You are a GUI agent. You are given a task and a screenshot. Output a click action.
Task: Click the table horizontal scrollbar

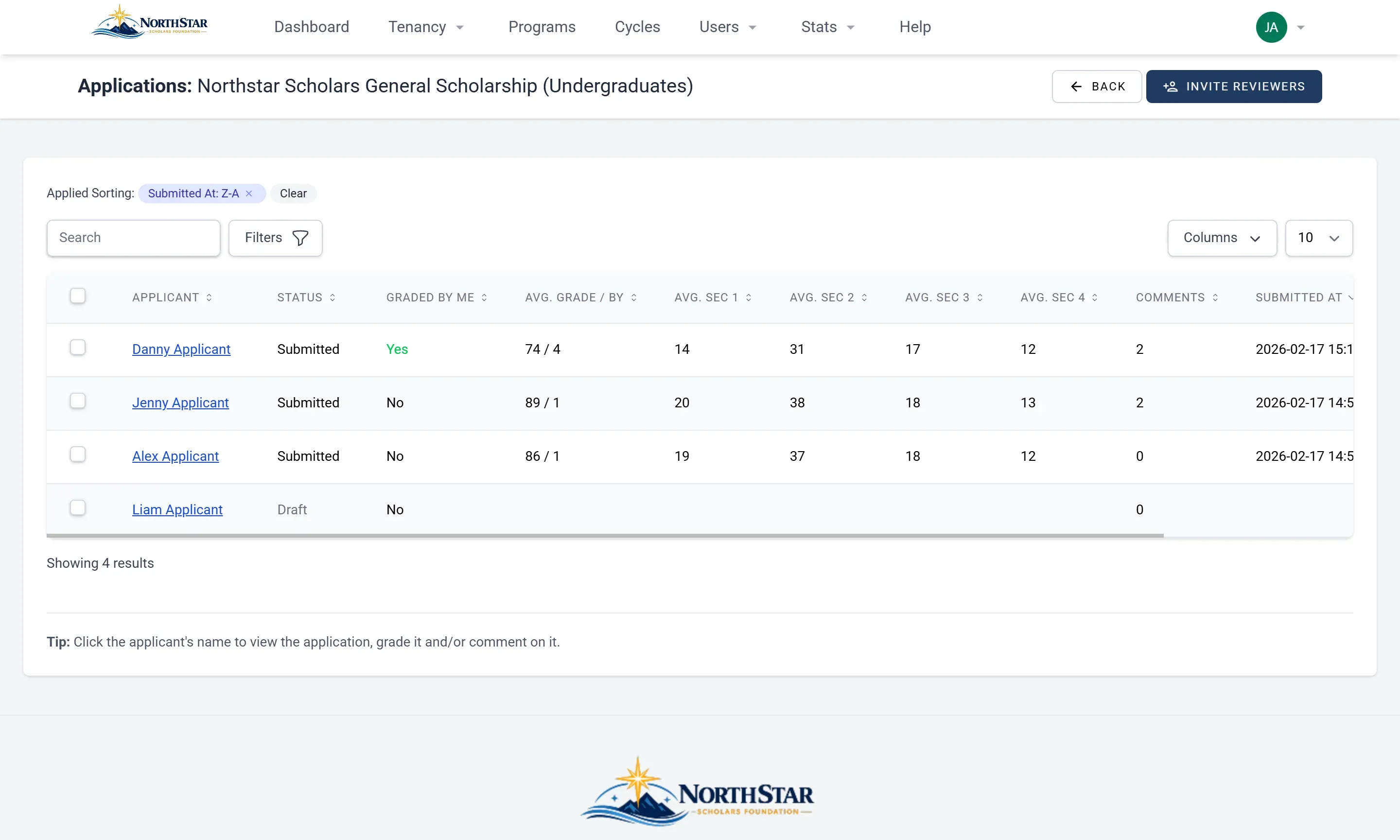tap(605, 536)
